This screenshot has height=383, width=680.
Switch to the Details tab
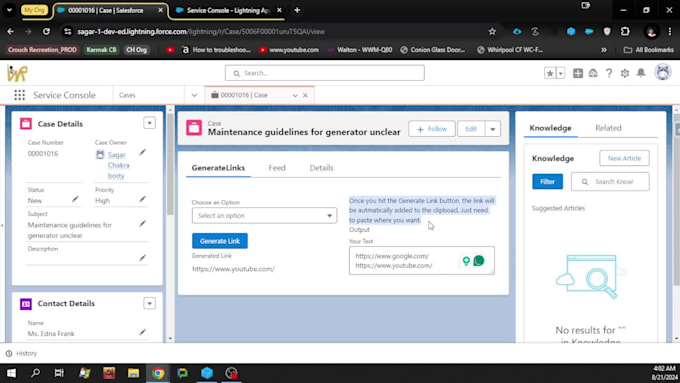pyautogui.click(x=321, y=168)
